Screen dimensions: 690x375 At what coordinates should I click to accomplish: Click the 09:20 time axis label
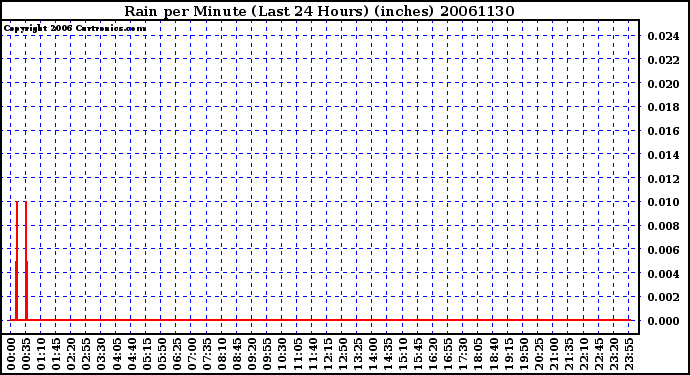pyautogui.click(x=252, y=354)
